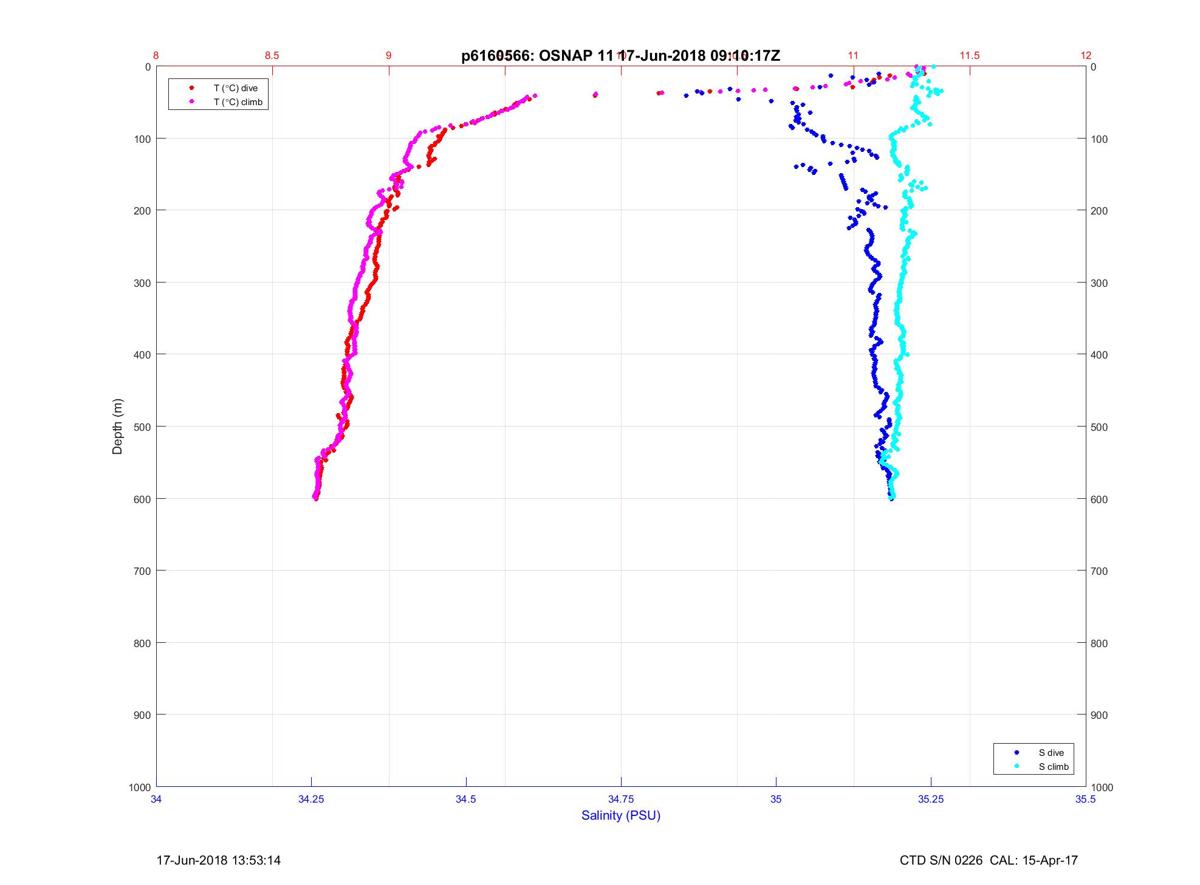Click the '400' tick on the left depth axis

tap(141, 355)
